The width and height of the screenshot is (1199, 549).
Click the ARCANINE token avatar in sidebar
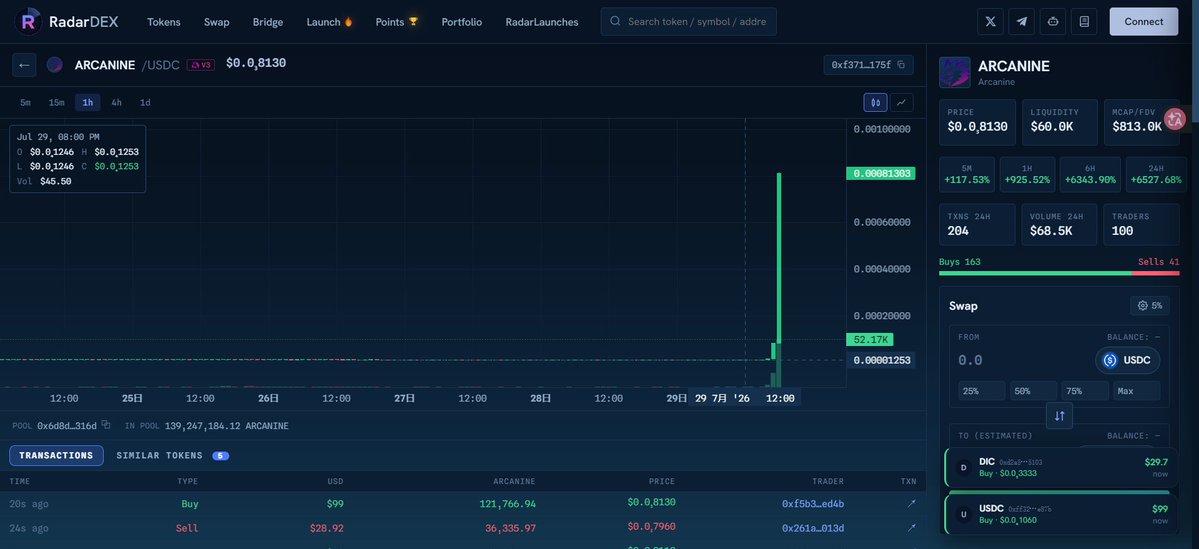click(x=954, y=72)
